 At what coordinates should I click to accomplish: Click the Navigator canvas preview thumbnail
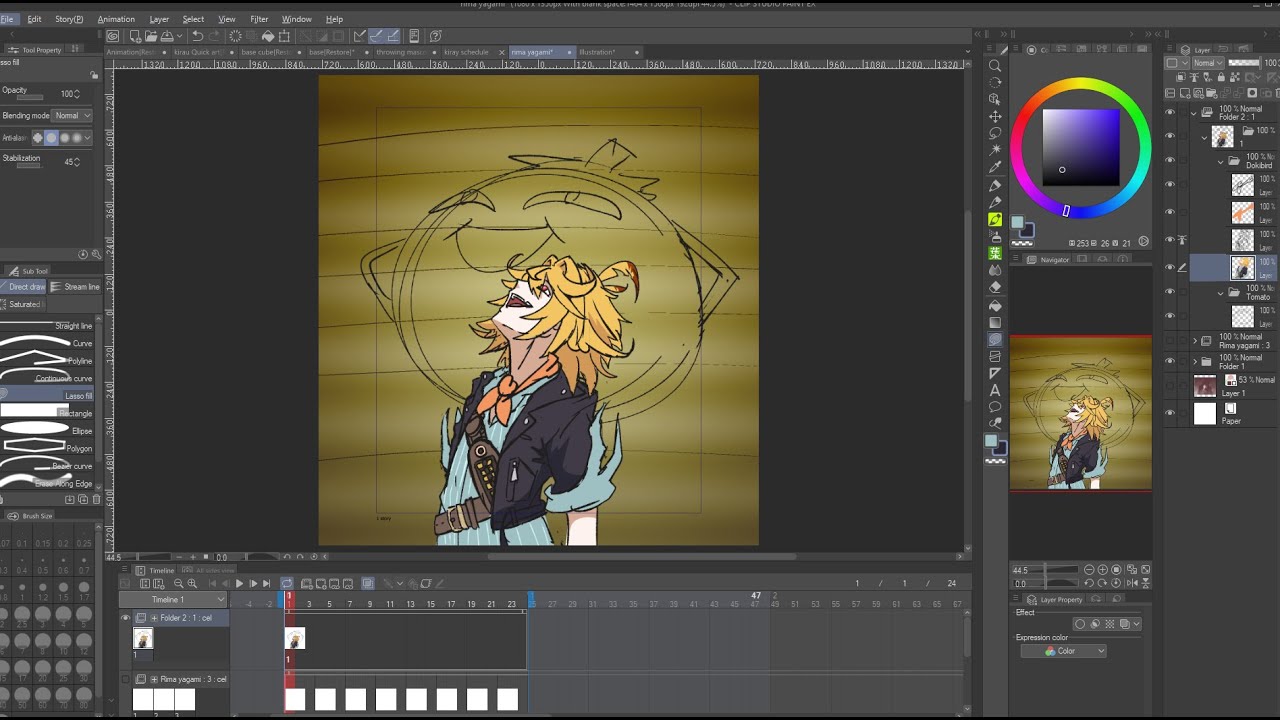click(x=1080, y=413)
